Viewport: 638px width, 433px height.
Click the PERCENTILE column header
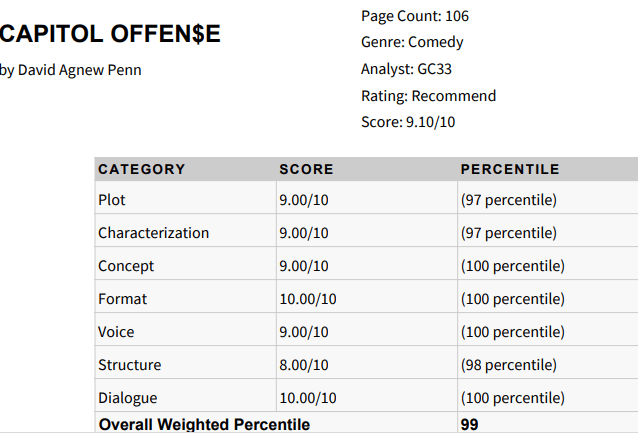tap(510, 169)
